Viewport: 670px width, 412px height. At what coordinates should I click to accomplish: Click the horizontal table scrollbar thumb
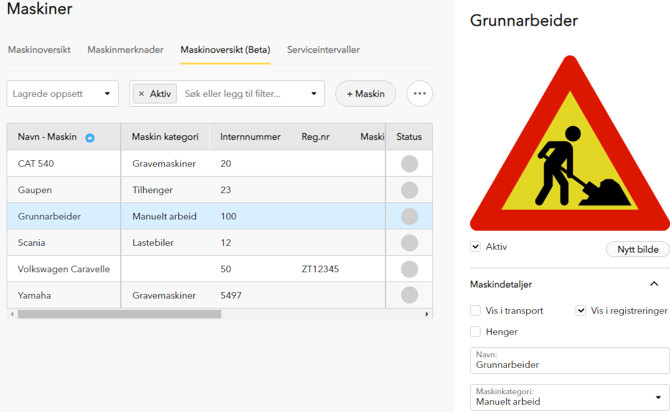(x=118, y=314)
